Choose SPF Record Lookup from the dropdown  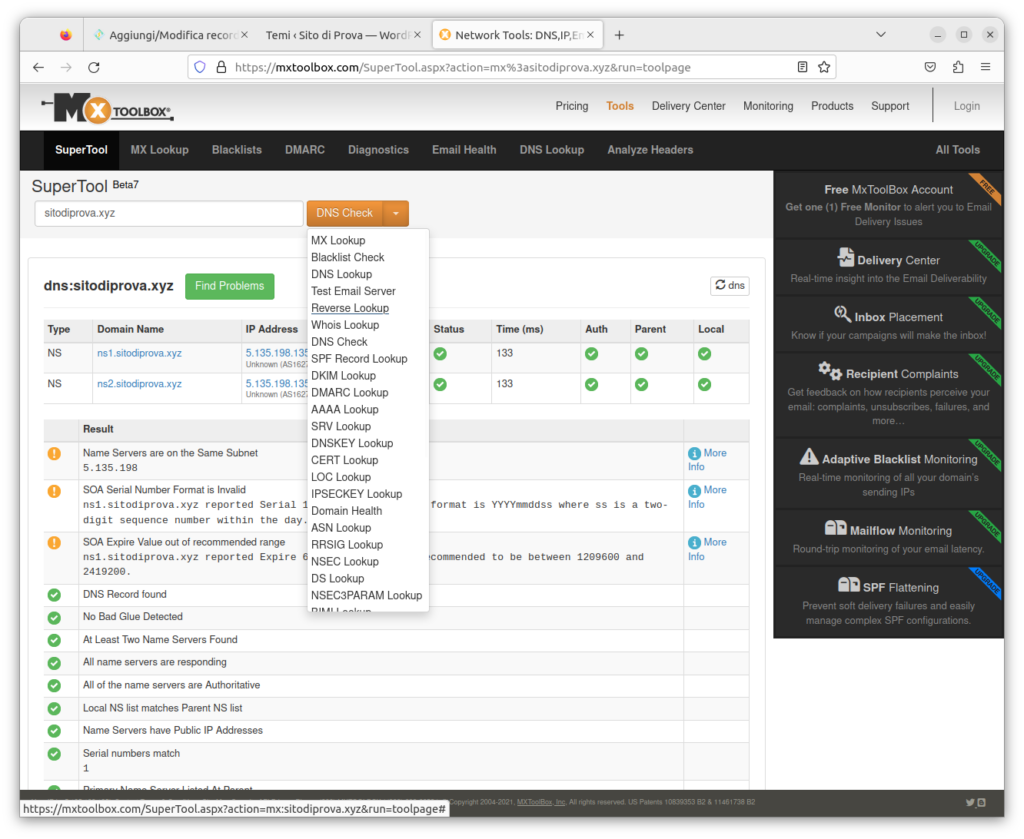click(x=359, y=359)
